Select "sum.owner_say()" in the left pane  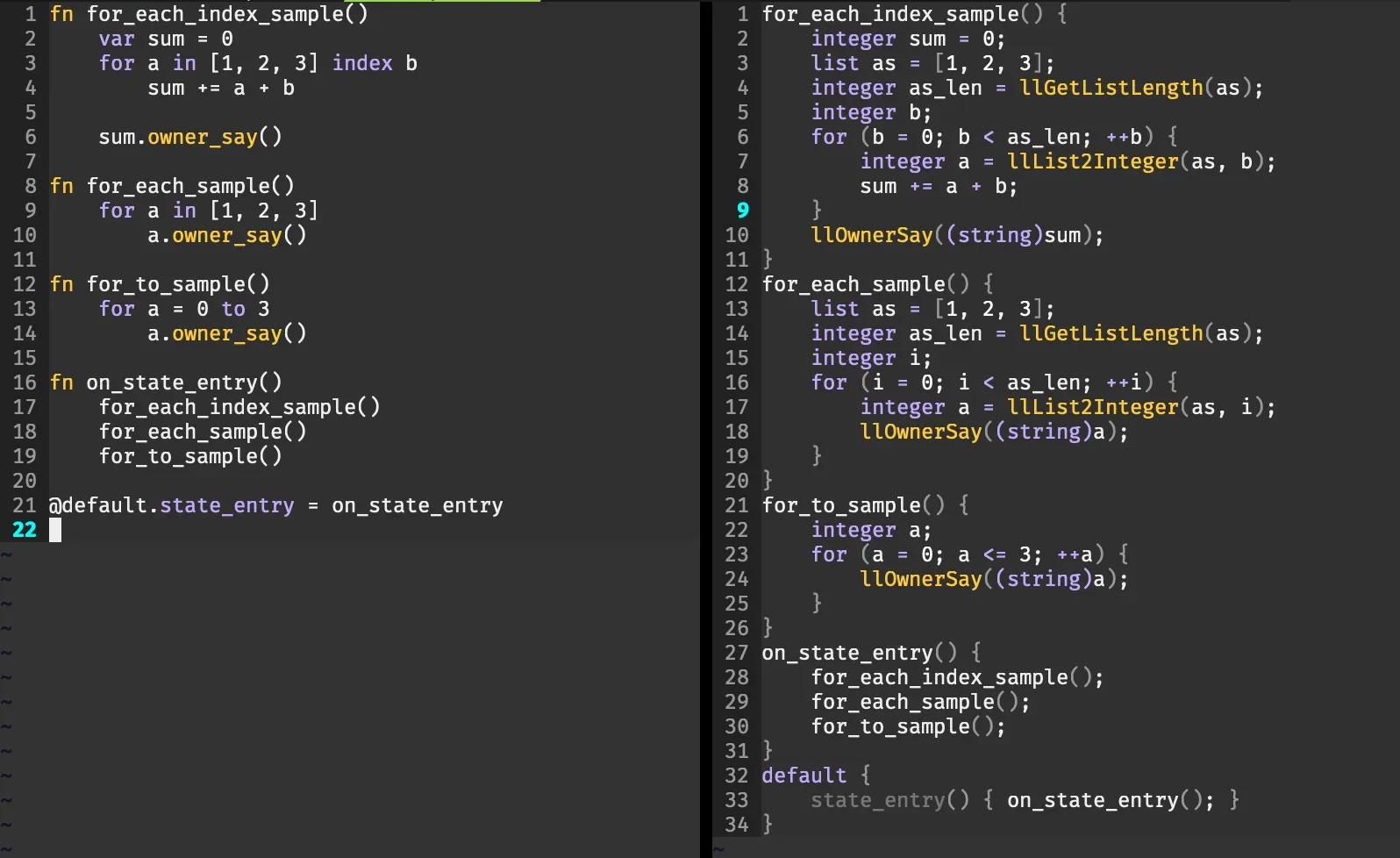[x=190, y=137]
